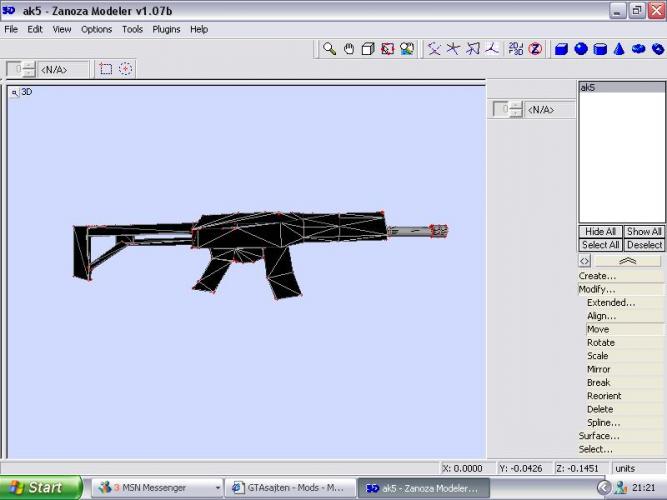This screenshot has width=667, height=500.
Task: Click the wireframe box view icon
Action: click(x=368, y=48)
